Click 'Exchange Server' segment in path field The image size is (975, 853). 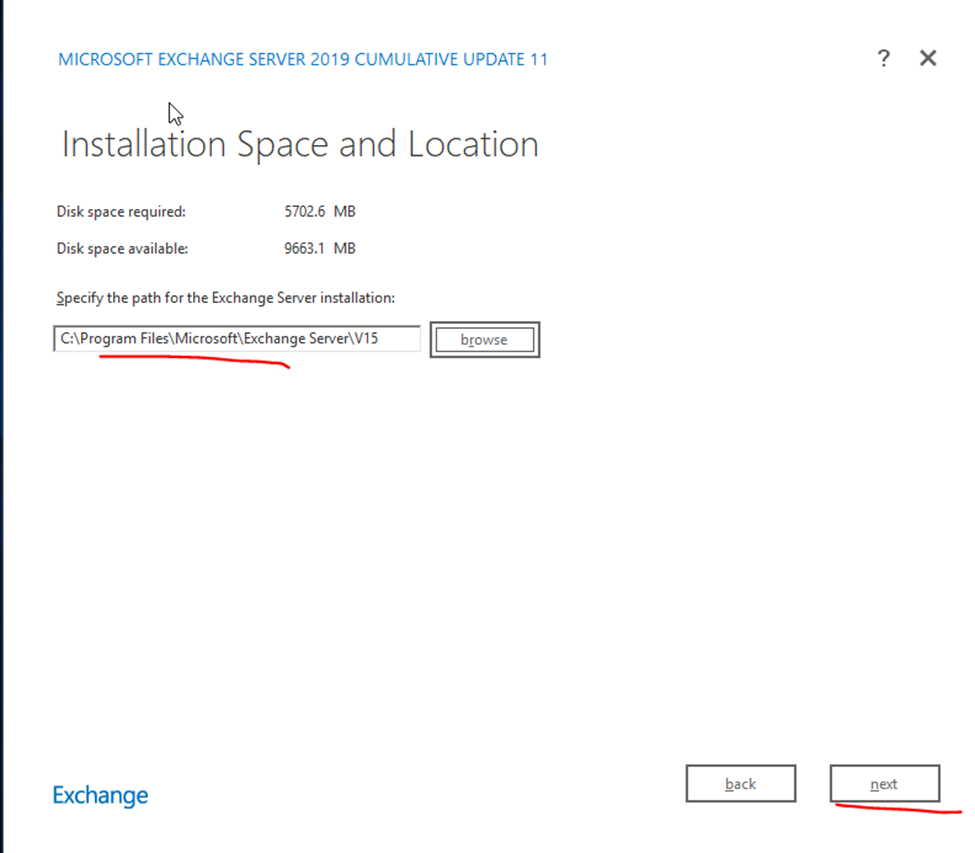tap(292, 339)
